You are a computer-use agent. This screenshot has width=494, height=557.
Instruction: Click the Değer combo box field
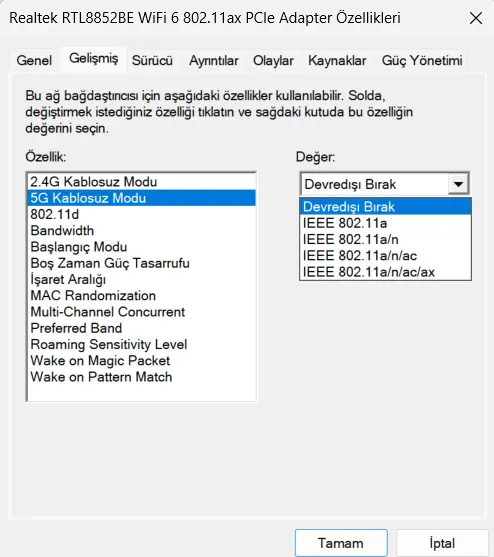pyautogui.click(x=385, y=184)
